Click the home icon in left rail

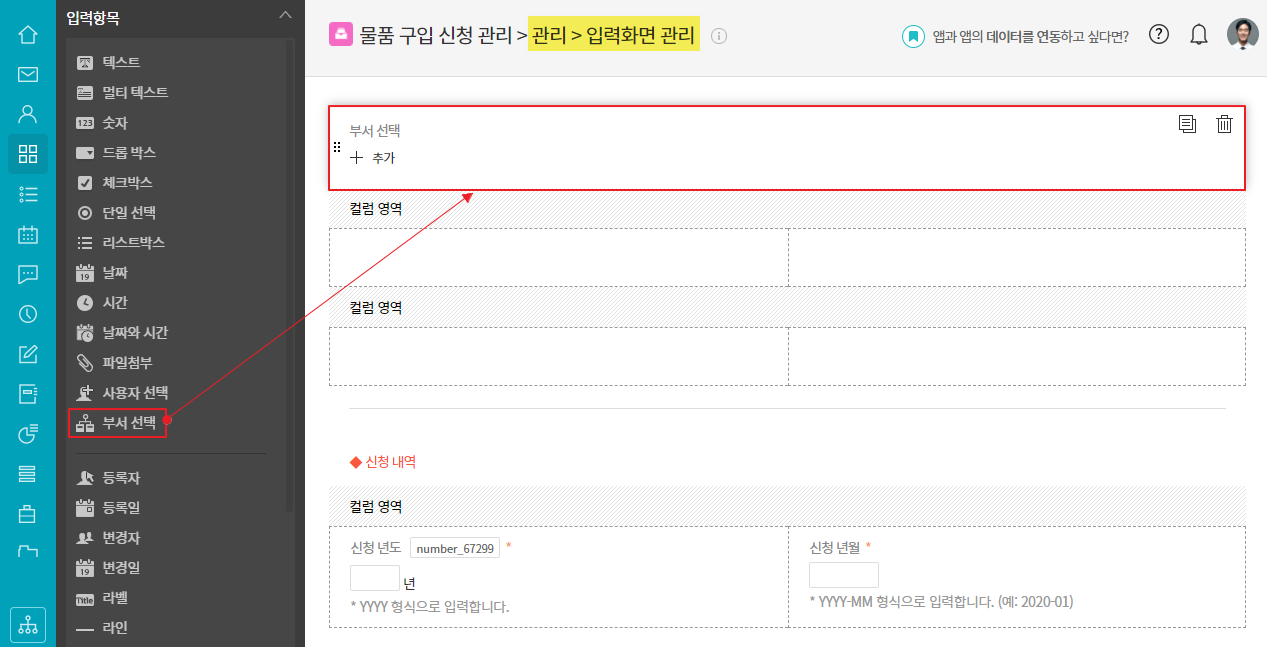tap(28, 35)
